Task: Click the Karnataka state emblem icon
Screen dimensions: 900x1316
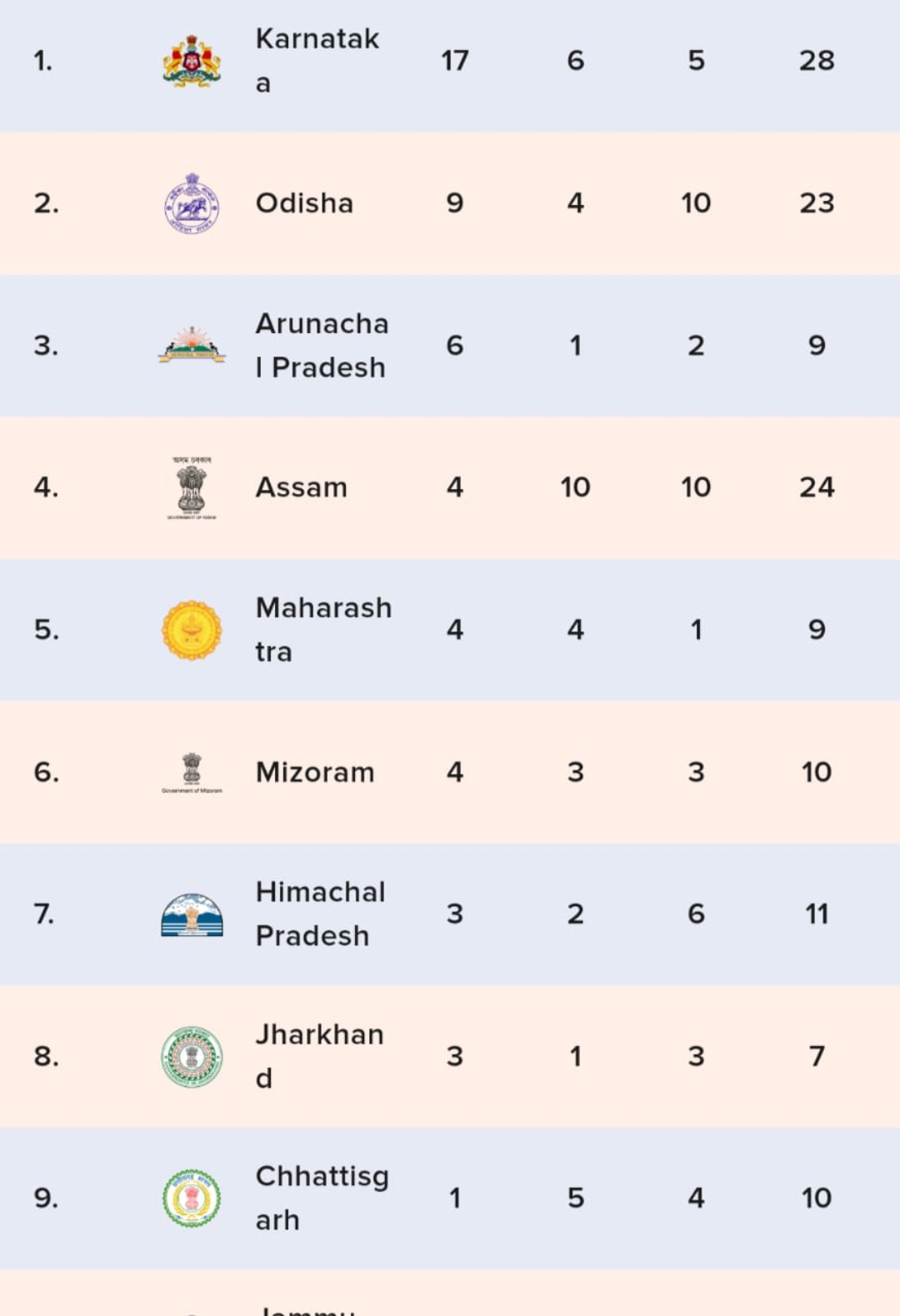Action: [192, 61]
